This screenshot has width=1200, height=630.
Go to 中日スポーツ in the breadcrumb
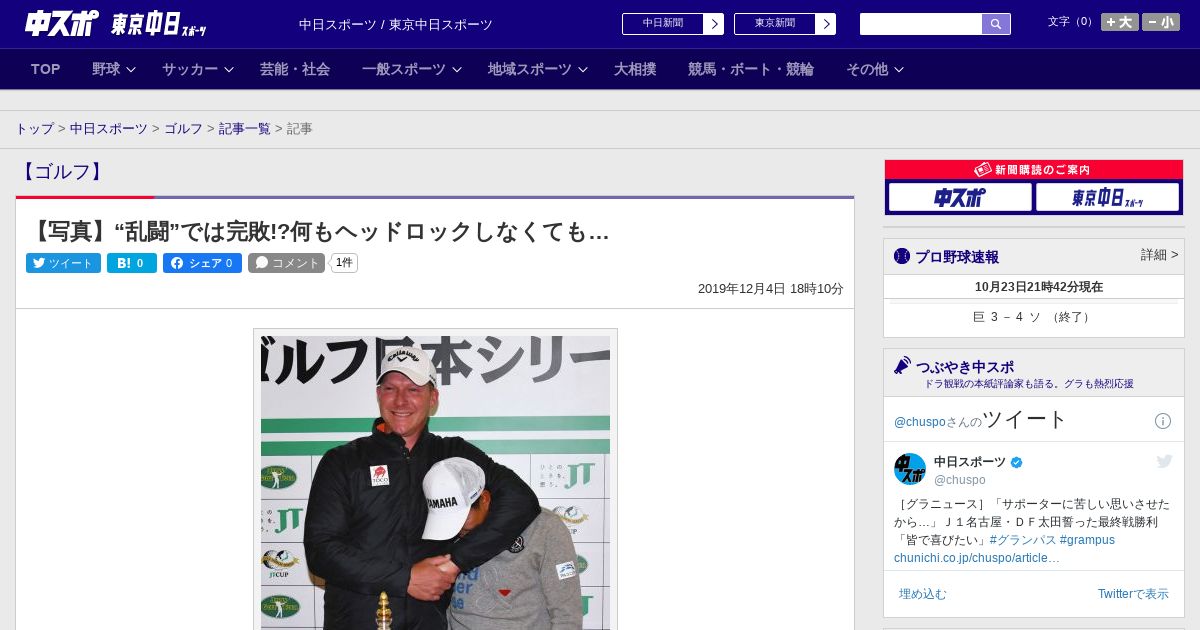[x=109, y=129]
